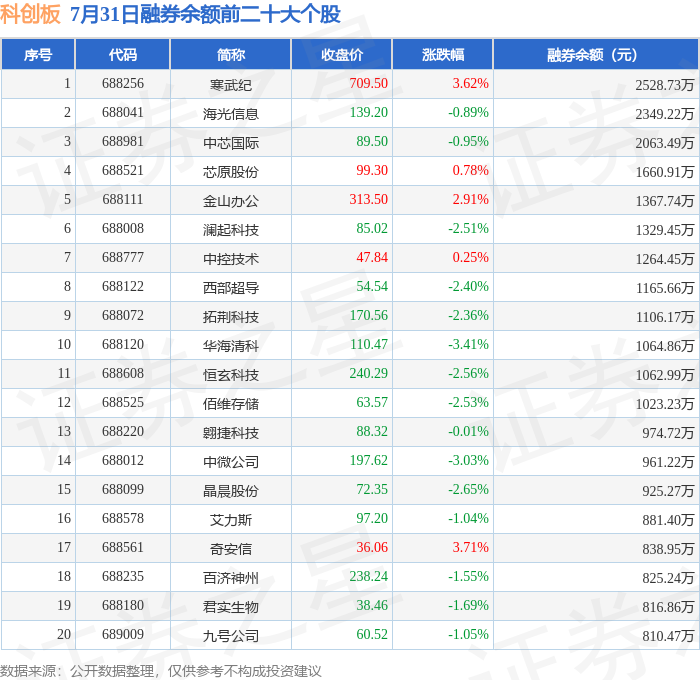Viewport: 700px width, 680px height.
Task: Select the stock name 中控技术
Action: point(231,259)
